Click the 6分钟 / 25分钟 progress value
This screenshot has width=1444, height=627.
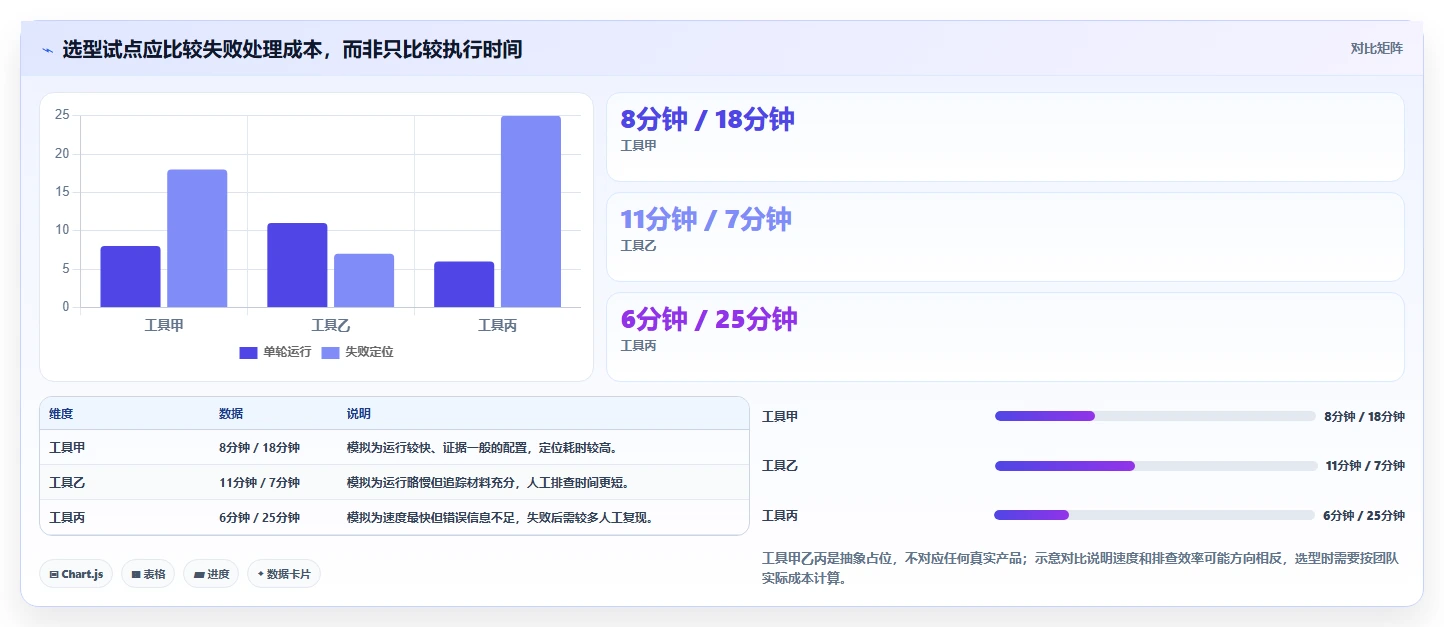[1364, 516]
